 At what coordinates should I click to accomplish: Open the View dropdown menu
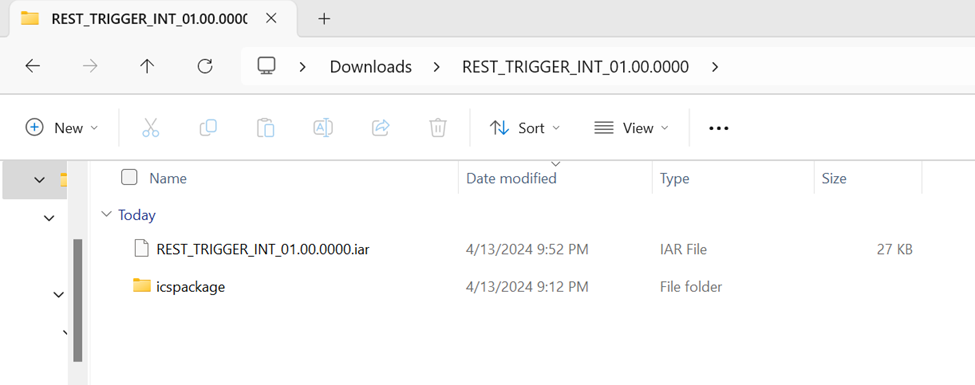(x=631, y=128)
